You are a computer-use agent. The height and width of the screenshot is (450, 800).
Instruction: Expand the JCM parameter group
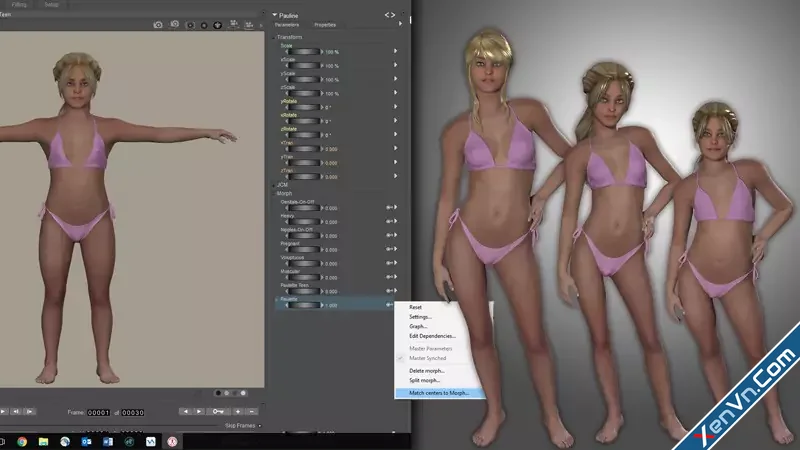(x=274, y=185)
